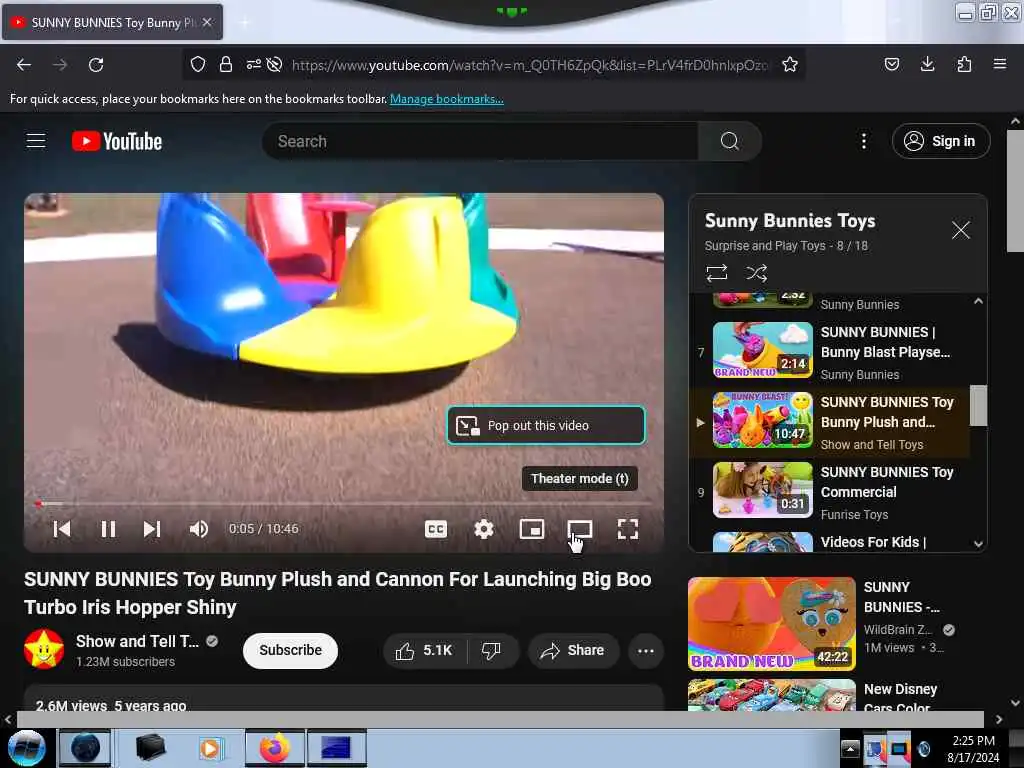This screenshot has width=1024, height=768.
Task: Open the Firefox downloads panel
Action: 927,65
